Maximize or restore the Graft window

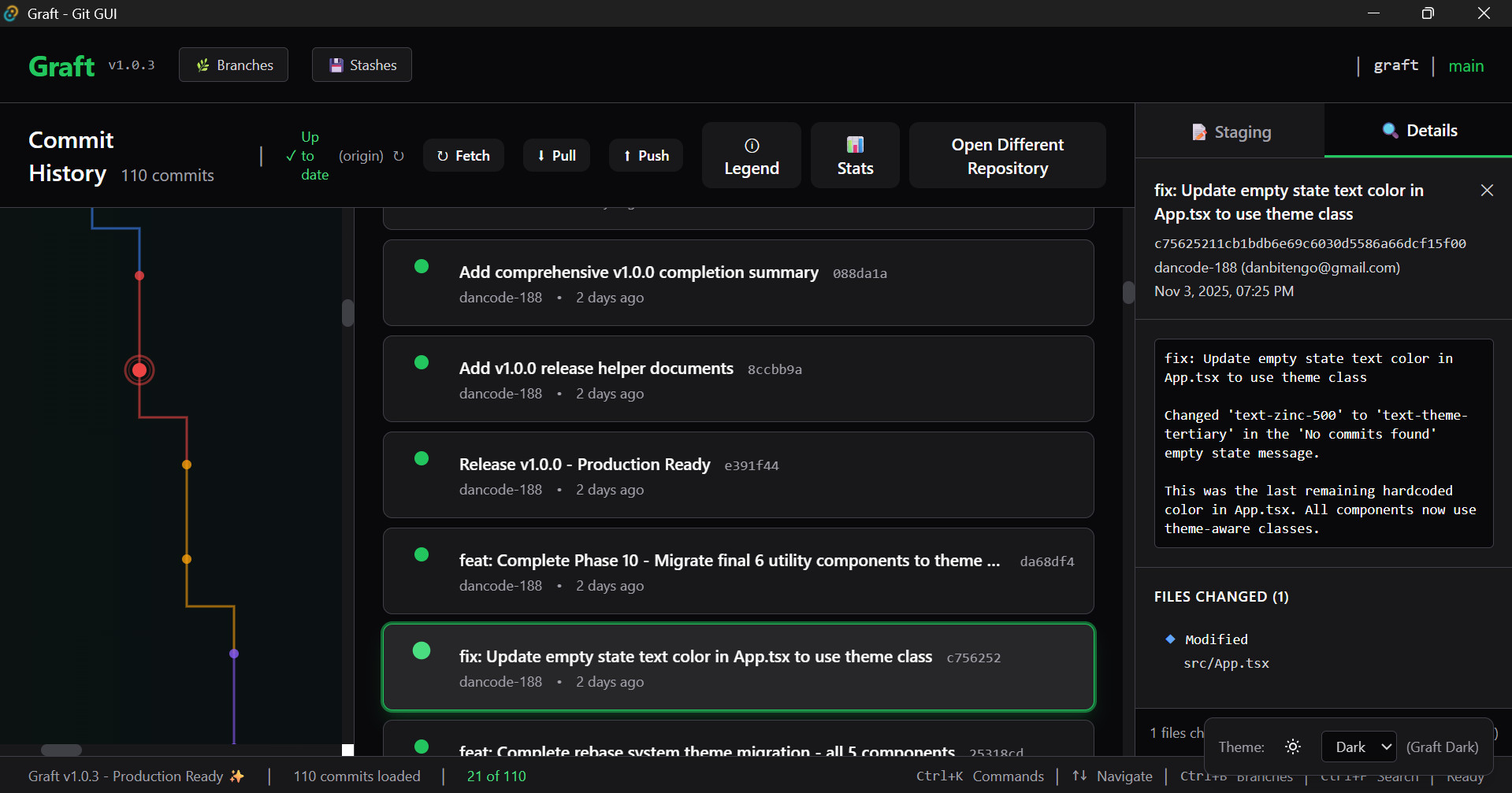(1428, 13)
